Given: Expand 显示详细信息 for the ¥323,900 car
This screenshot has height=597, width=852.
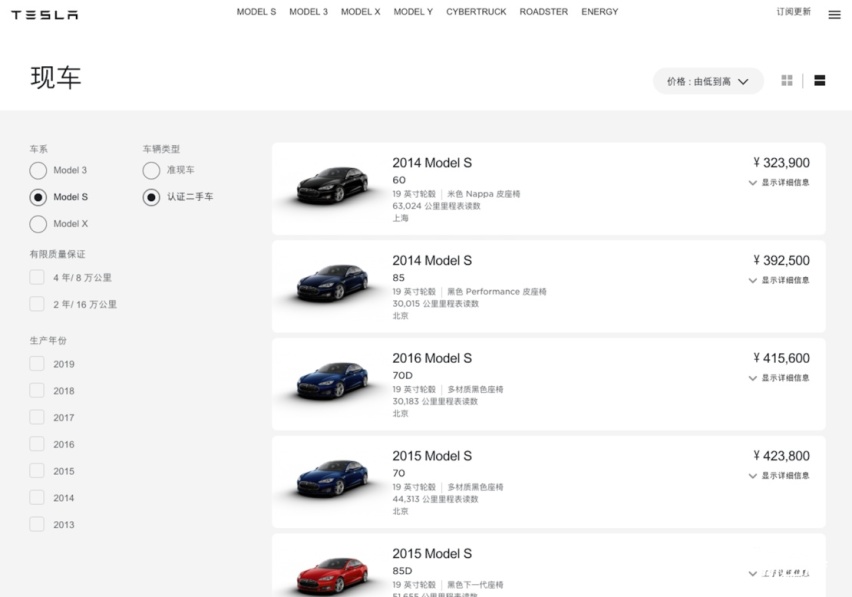Looking at the screenshot, I should point(779,183).
